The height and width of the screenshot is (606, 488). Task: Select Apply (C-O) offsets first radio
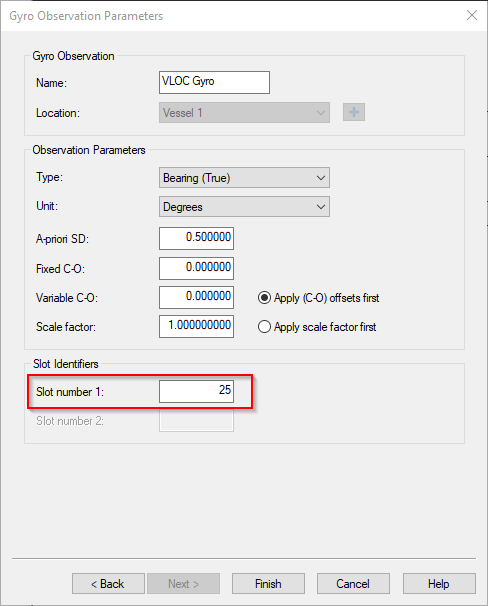coord(264,298)
